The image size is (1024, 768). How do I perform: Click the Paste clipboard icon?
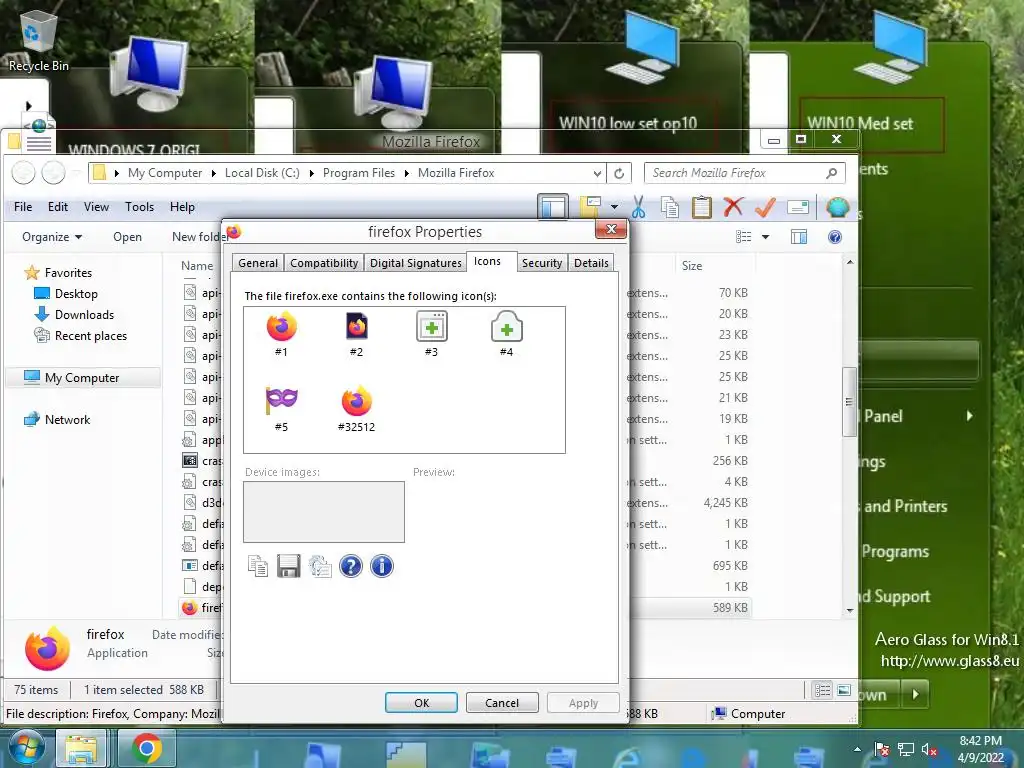pos(702,208)
